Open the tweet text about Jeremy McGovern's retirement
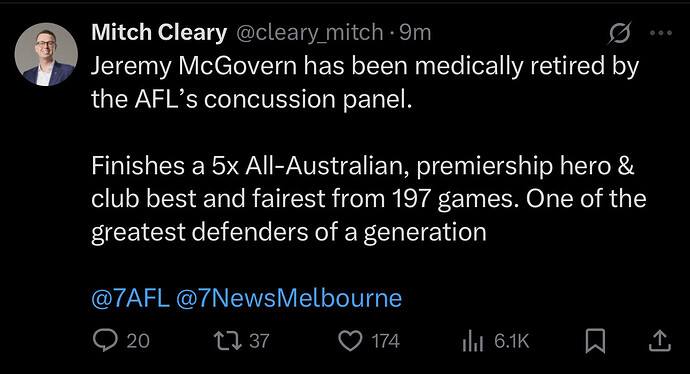This screenshot has width=690, height=374. point(365,83)
